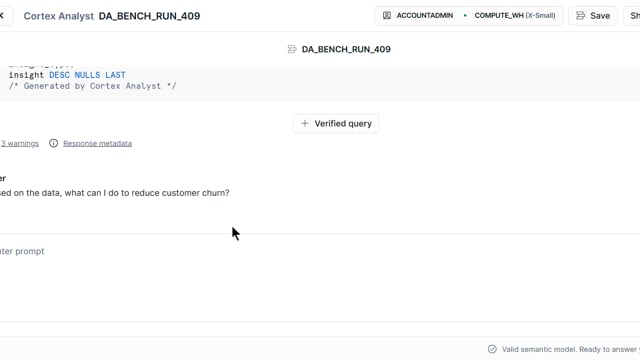Click the plus icon on Verified query

[304, 123]
